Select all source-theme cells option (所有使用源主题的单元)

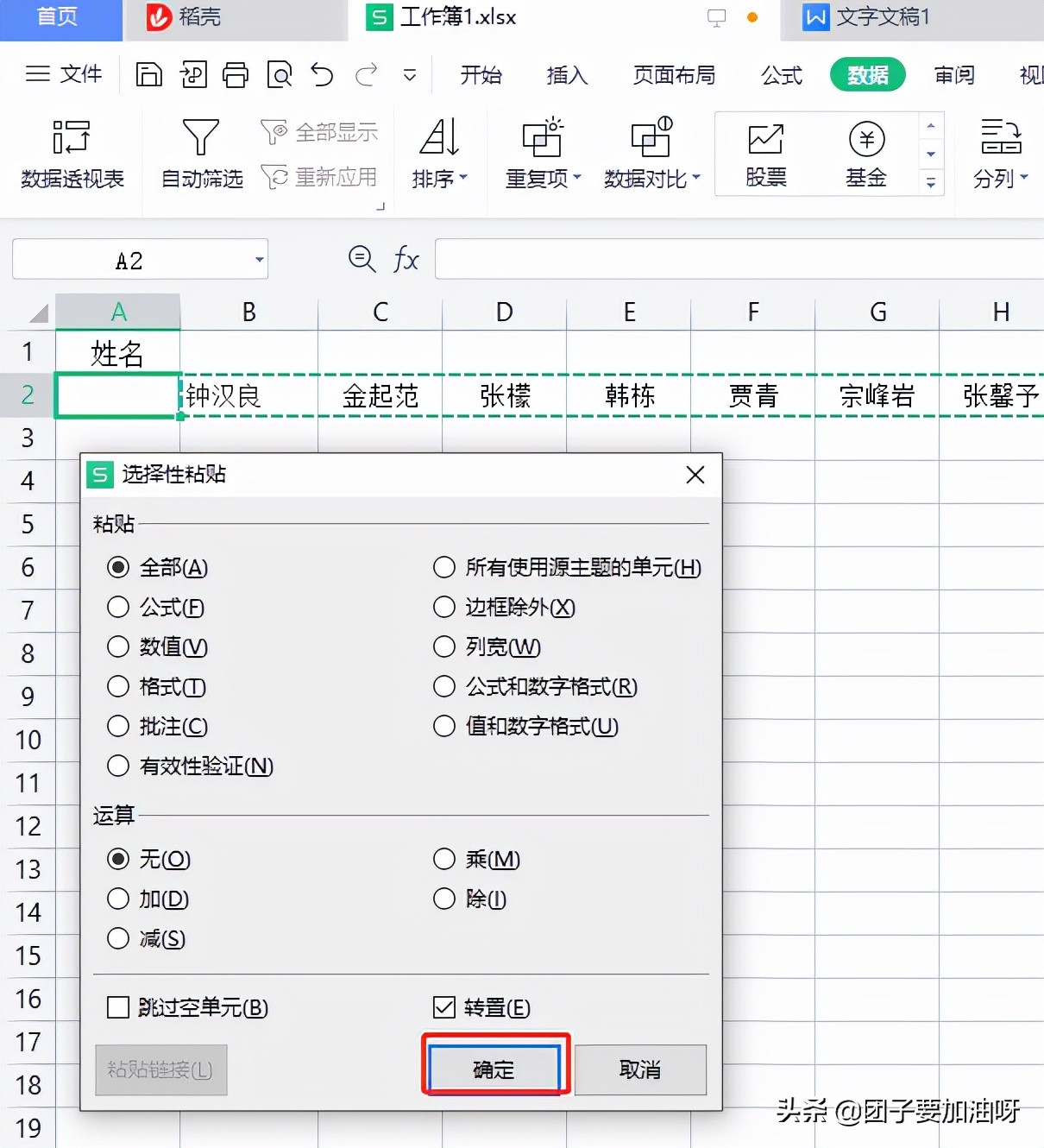tap(444, 567)
